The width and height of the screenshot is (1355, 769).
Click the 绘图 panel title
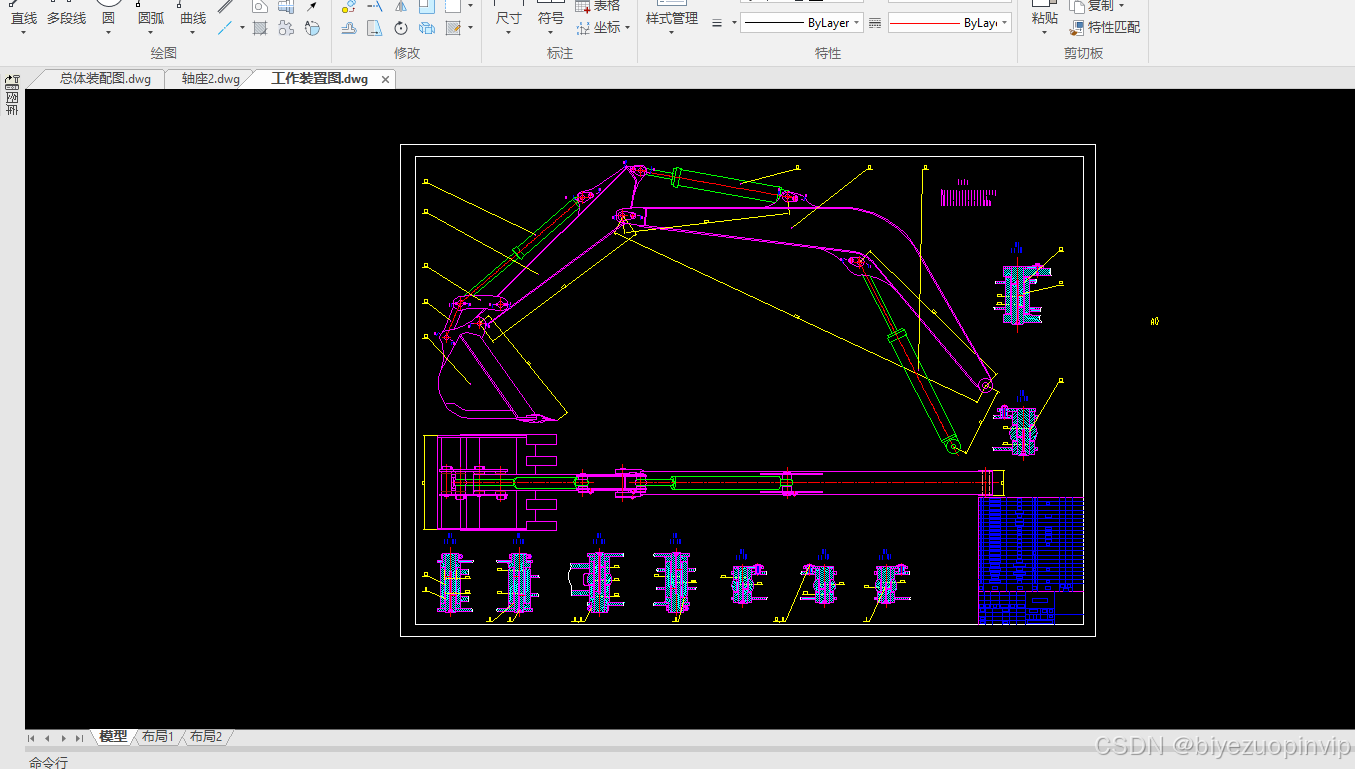pyautogui.click(x=163, y=53)
